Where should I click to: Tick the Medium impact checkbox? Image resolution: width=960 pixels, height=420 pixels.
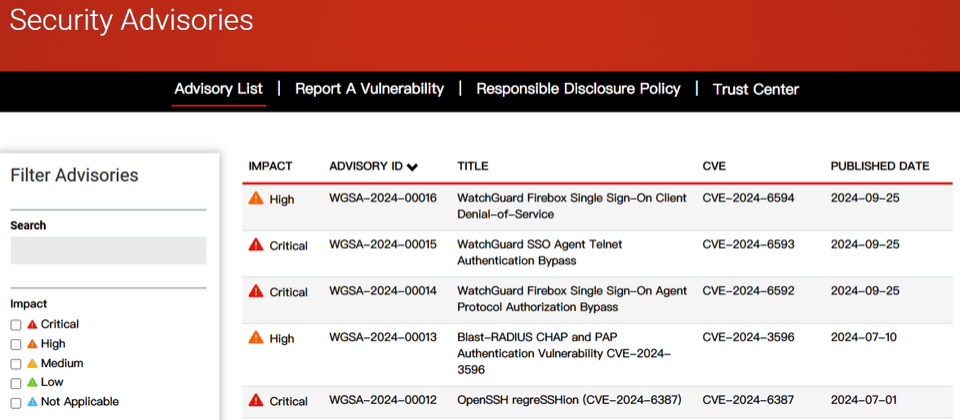(16, 364)
